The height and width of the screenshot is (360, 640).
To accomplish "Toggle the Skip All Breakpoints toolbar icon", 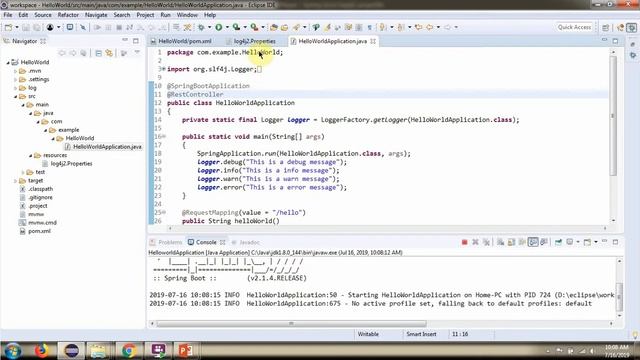I will (x=83, y=27).
